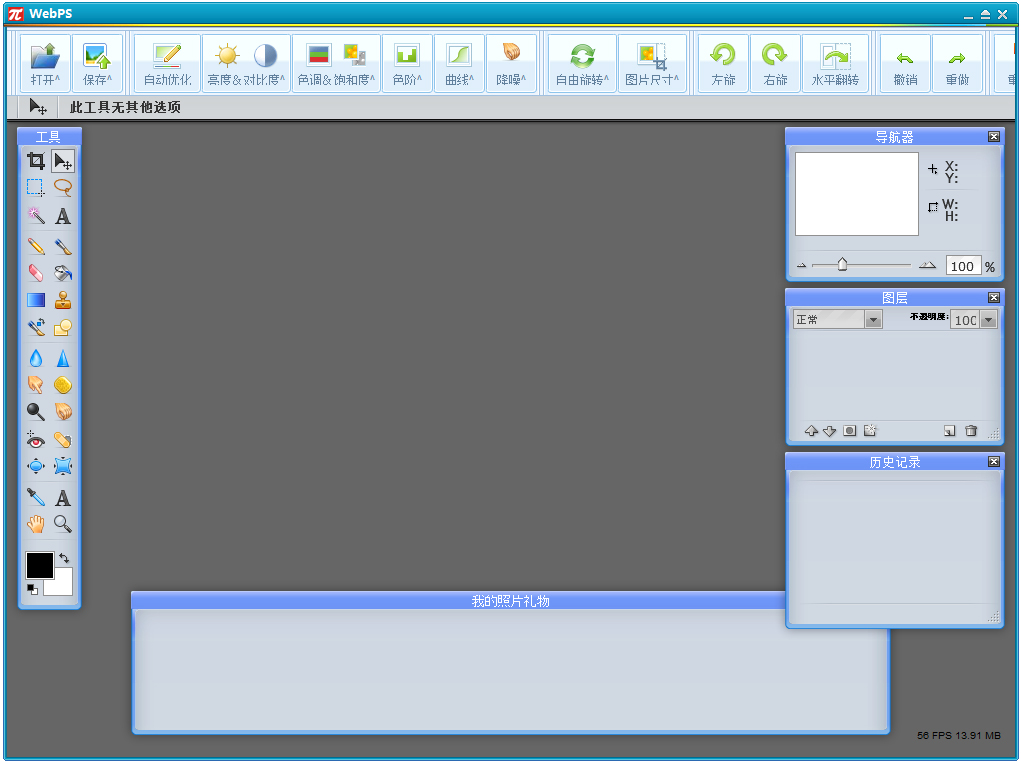The image size is (1021, 764).
Task: Choose the Eraser tool
Action: [x=36, y=272]
